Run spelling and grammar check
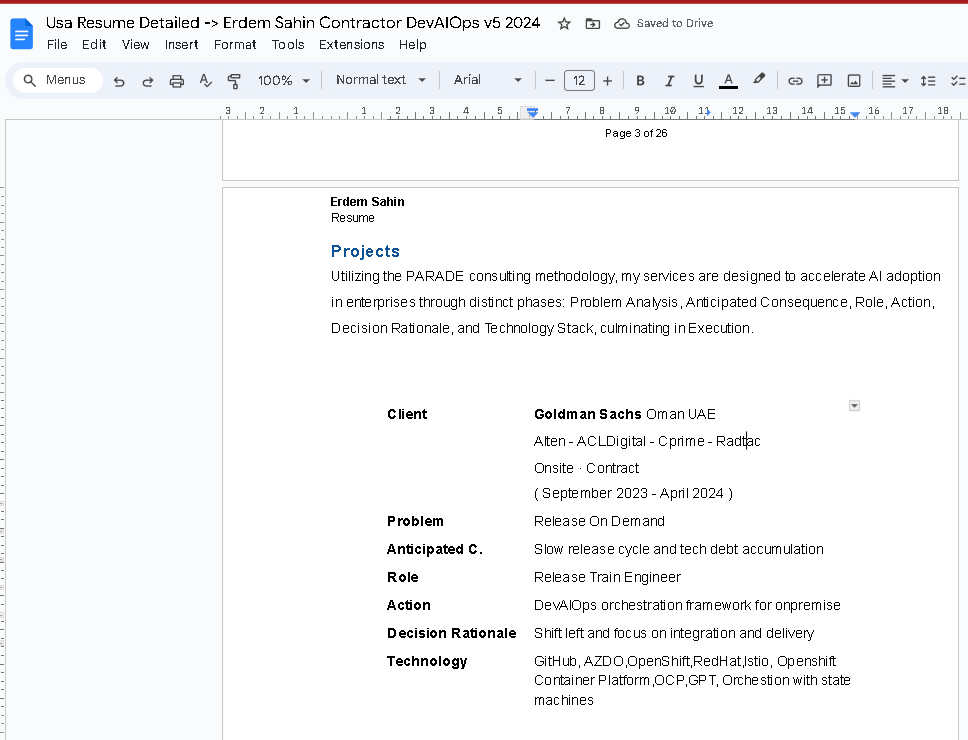The height and width of the screenshot is (740, 968). (x=206, y=81)
